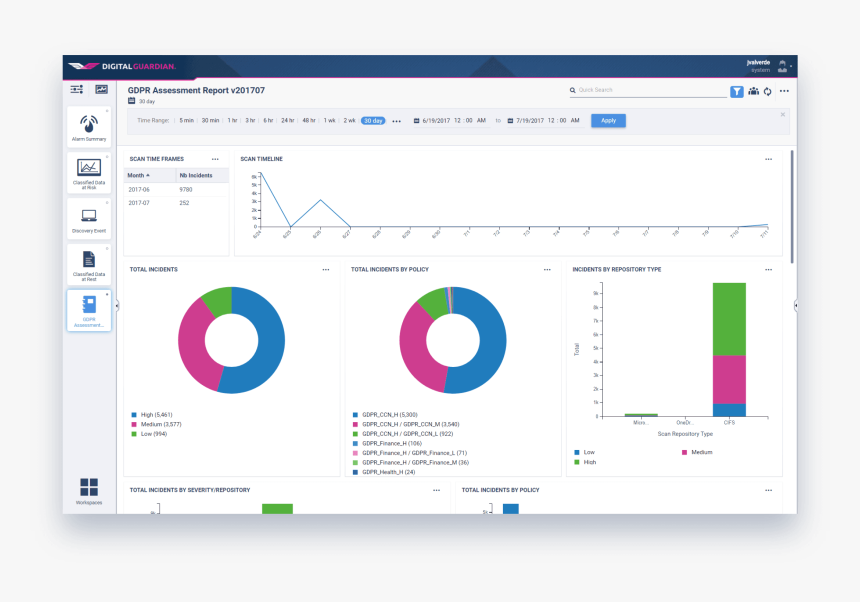Click the dashboard vertical scrollbar
The height and width of the screenshot is (602, 860).
click(x=792, y=207)
